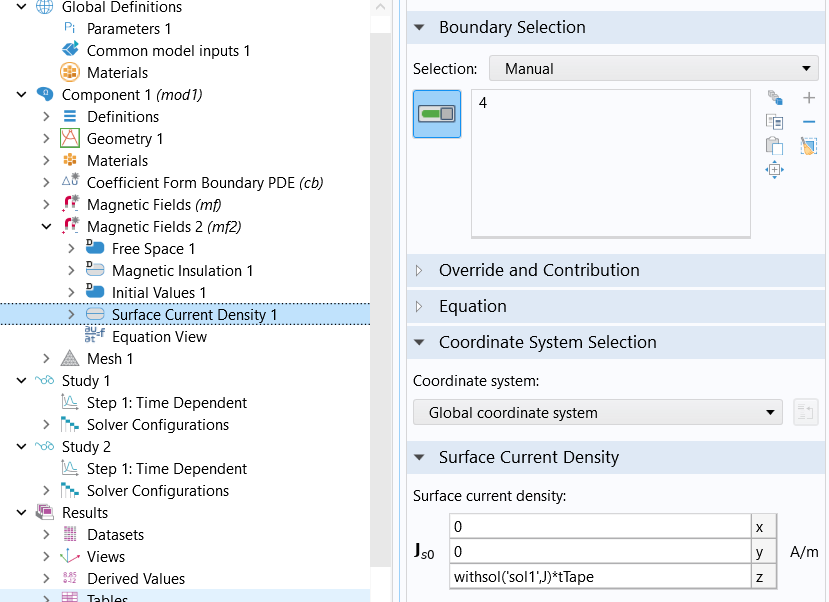The width and height of the screenshot is (829, 602).
Task: Open the Coordinate system dropdown
Action: pos(597,413)
